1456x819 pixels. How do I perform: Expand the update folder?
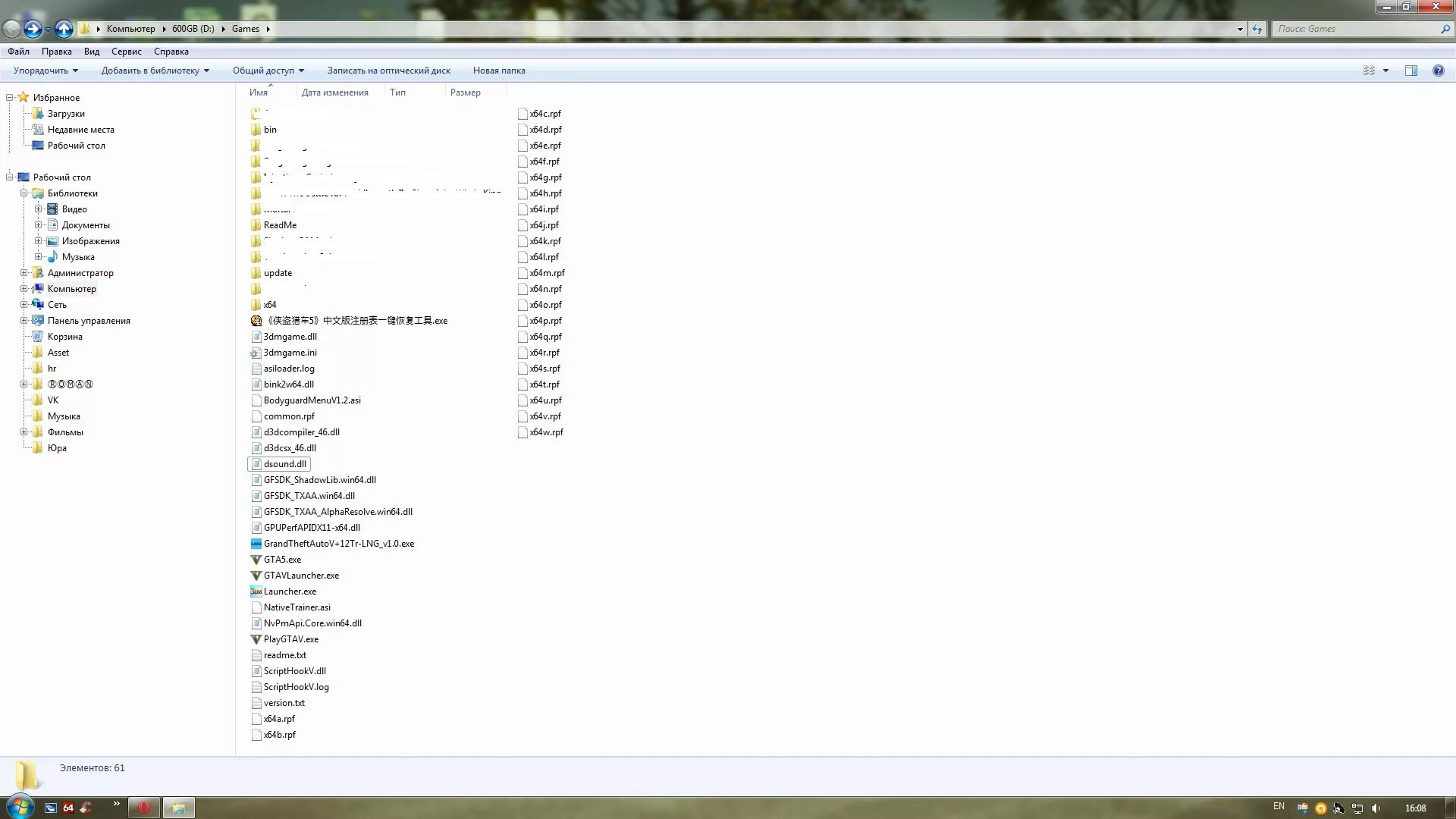(277, 272)
